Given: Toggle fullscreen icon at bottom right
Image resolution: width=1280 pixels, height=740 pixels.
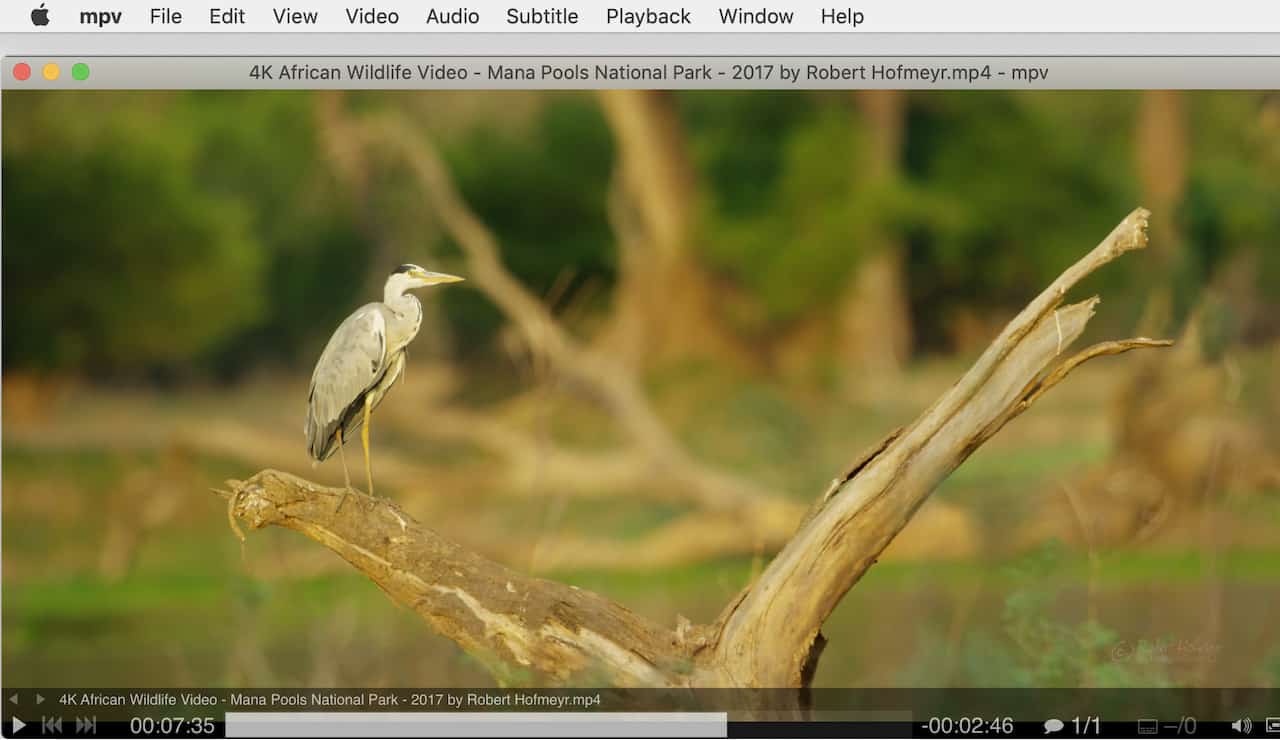Looking at the screenshot, I should click(x=1272, y=726).
